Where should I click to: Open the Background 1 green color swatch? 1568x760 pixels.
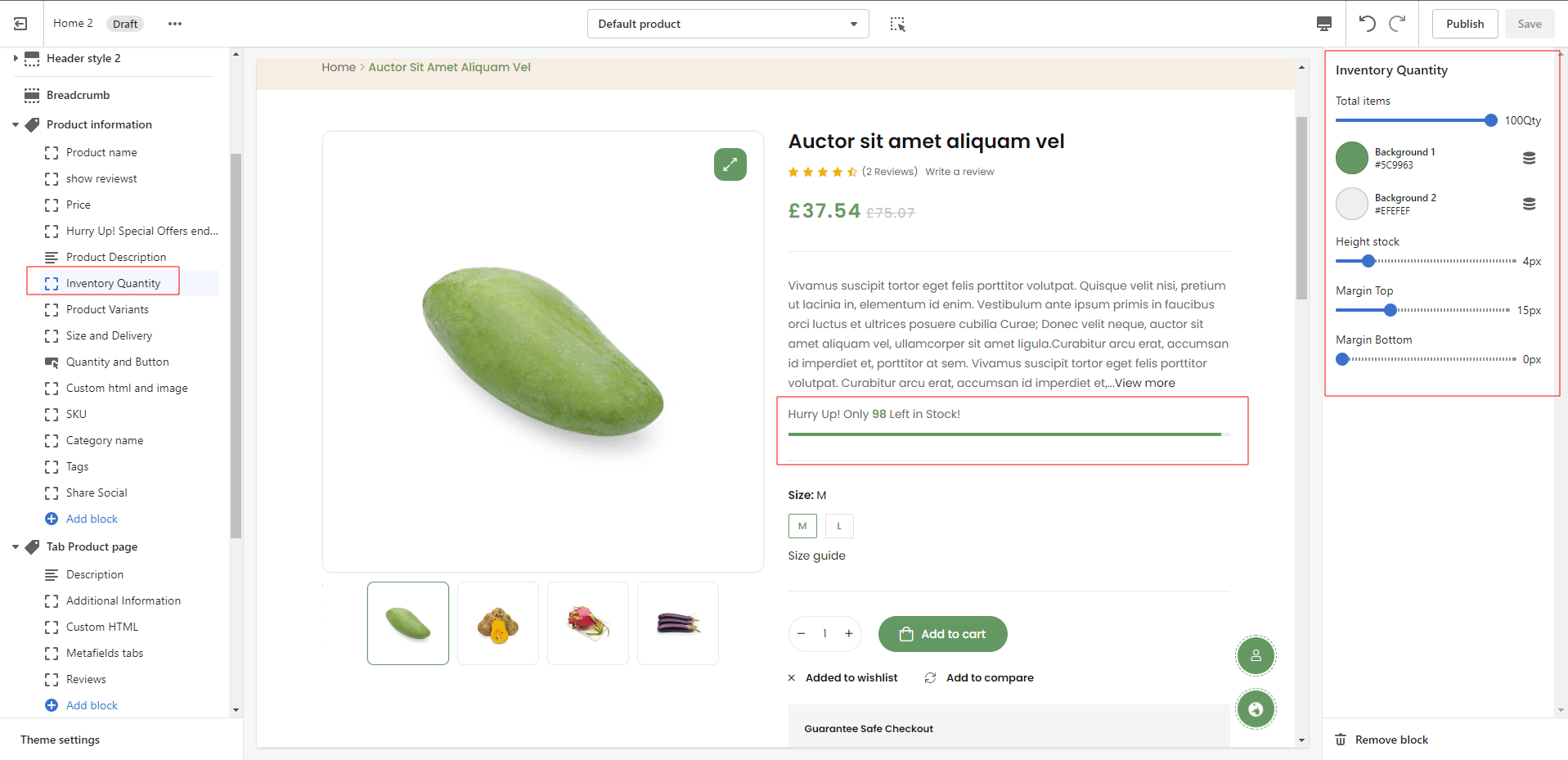[1351, 158]
